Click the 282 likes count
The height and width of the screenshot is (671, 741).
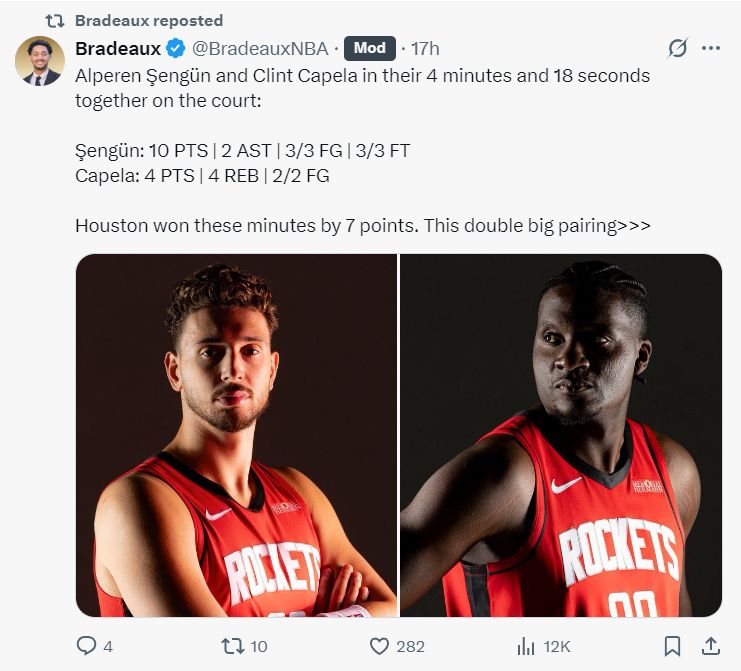coord(410,646)
